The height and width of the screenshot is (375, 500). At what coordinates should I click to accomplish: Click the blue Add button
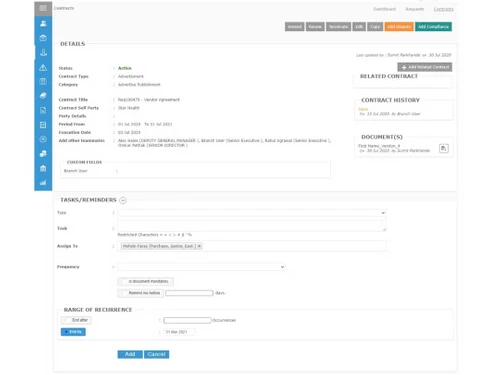(130, 354)
